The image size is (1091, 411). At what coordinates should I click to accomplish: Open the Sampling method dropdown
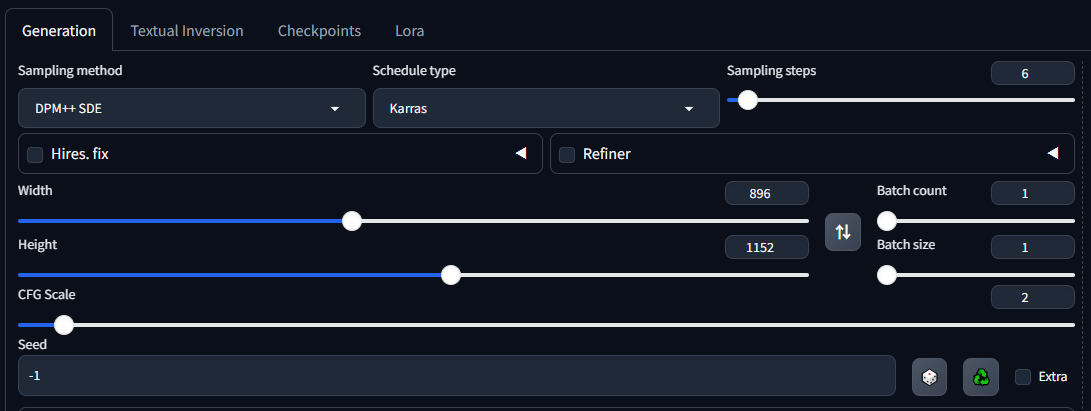(x=192, y=108)
